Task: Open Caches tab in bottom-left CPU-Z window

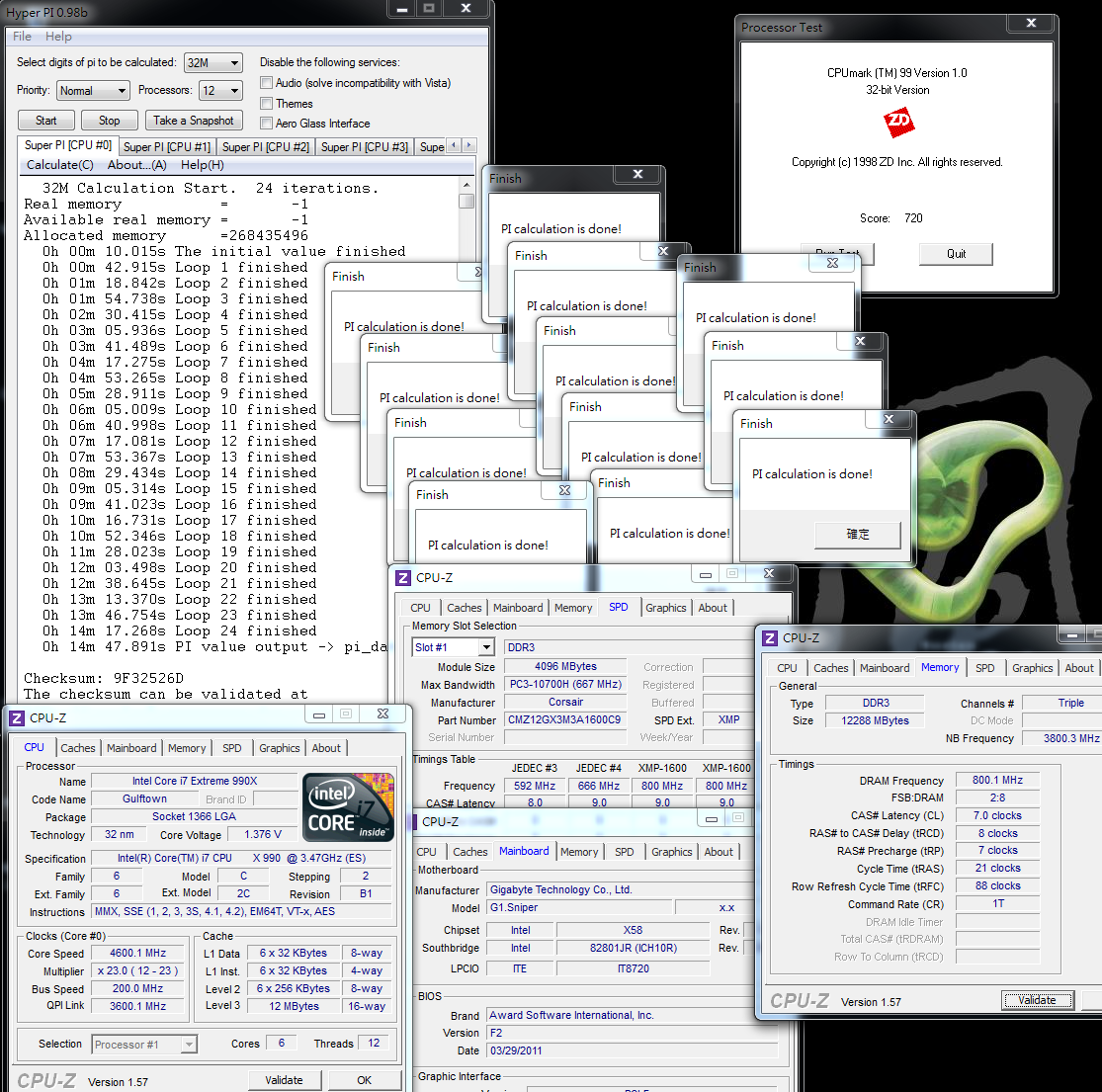Action: pyautogui.click(x=77, y=748)
